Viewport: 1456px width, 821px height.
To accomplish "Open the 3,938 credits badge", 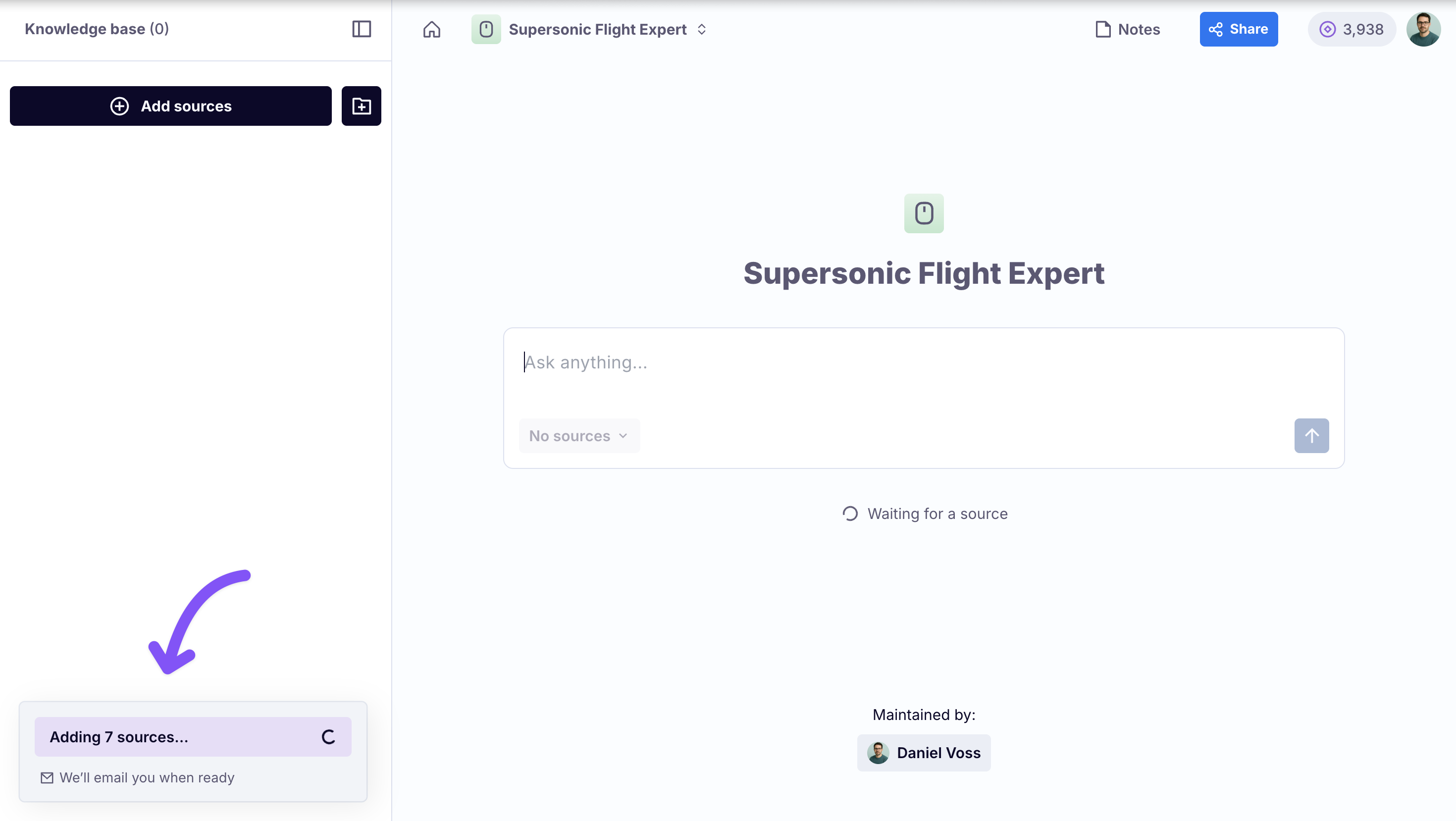I will [x=1351, y=29].
